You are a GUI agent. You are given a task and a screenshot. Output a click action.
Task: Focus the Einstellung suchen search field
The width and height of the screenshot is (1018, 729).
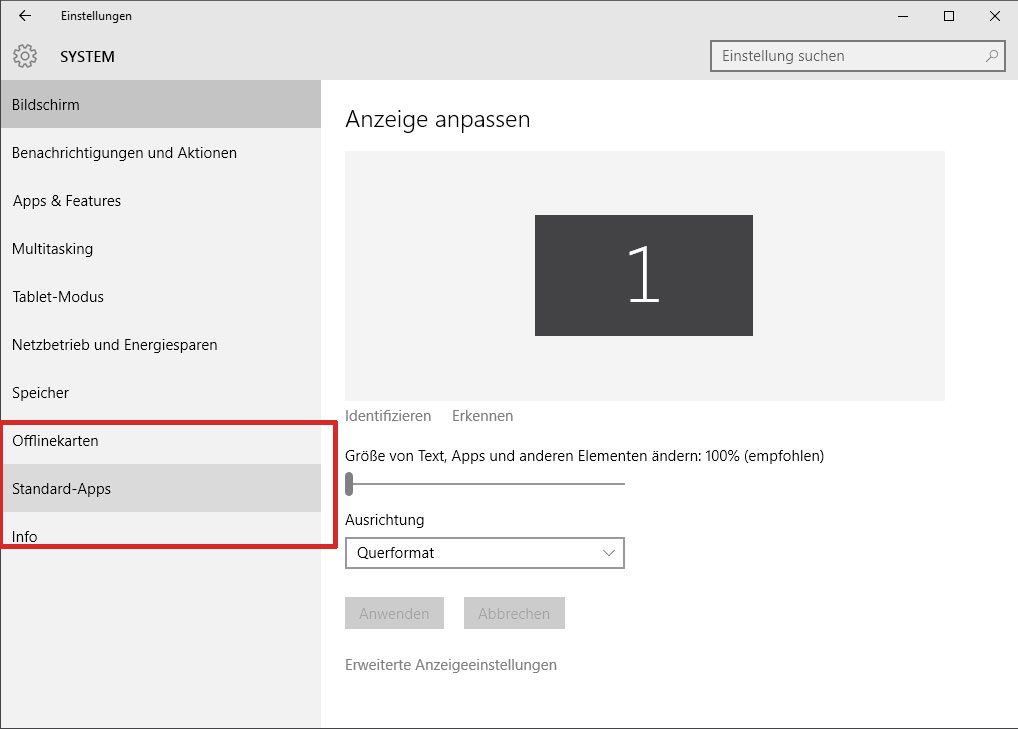(x=858, y=56)
